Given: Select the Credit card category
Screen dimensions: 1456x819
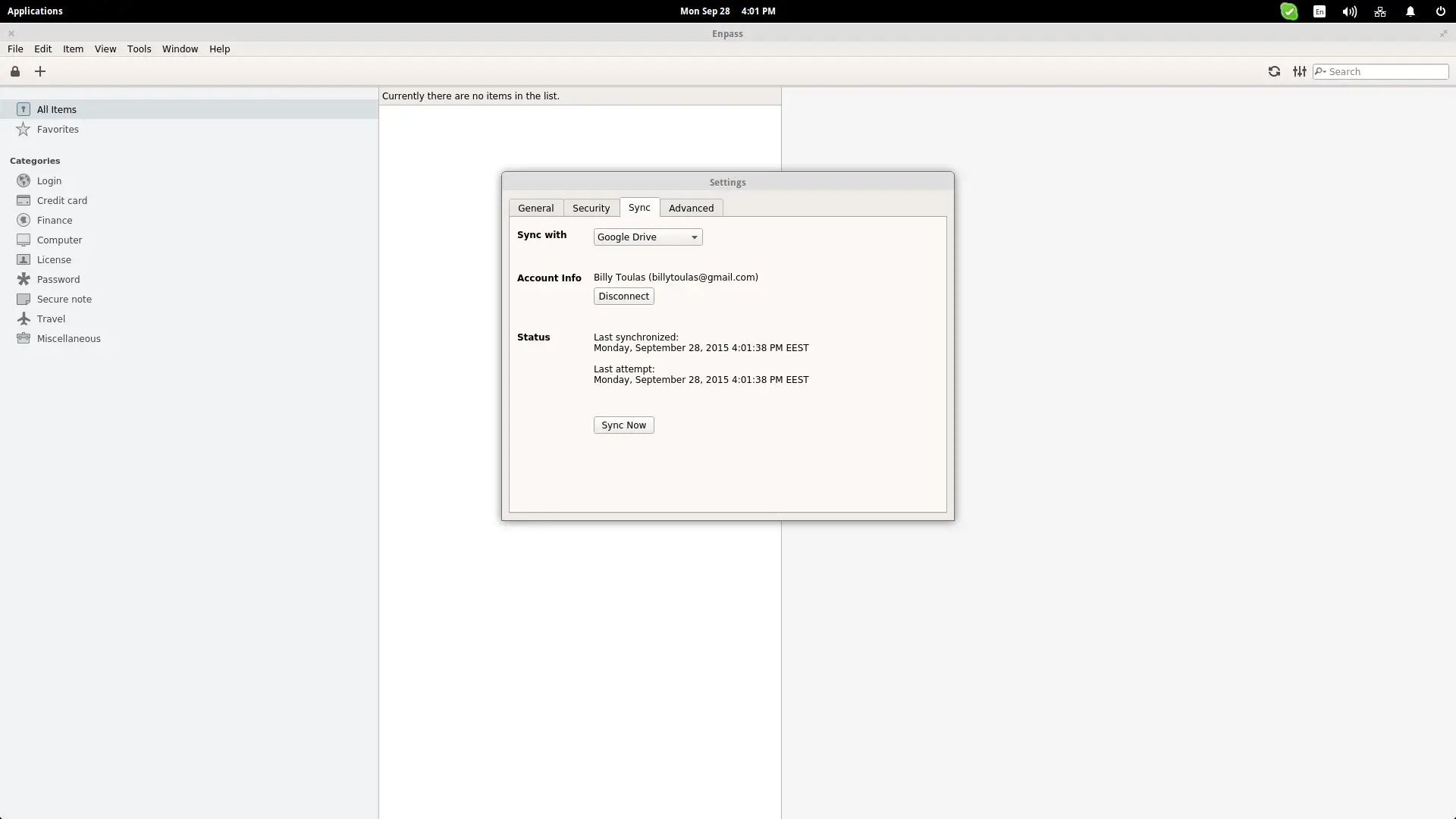Looking at the screenshot, I should (190, 200).
